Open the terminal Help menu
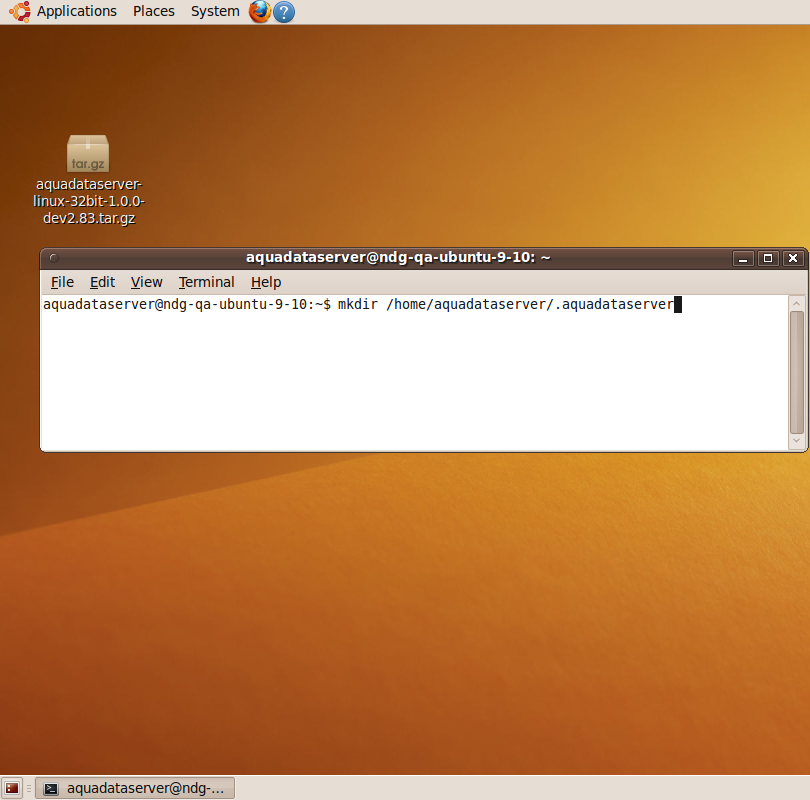810x800 pixels. point(266,282)
